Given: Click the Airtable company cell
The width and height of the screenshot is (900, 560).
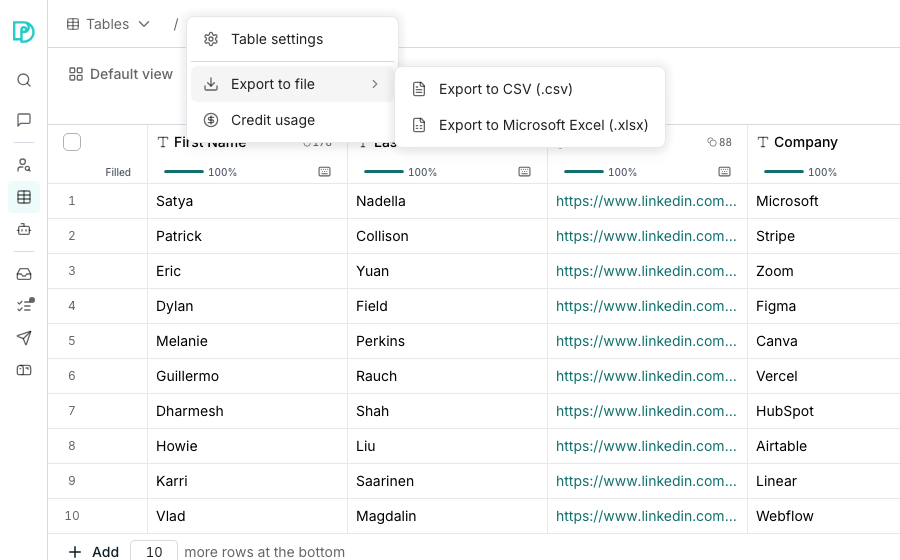Looking at the screenshot, I should coord(824,446).
